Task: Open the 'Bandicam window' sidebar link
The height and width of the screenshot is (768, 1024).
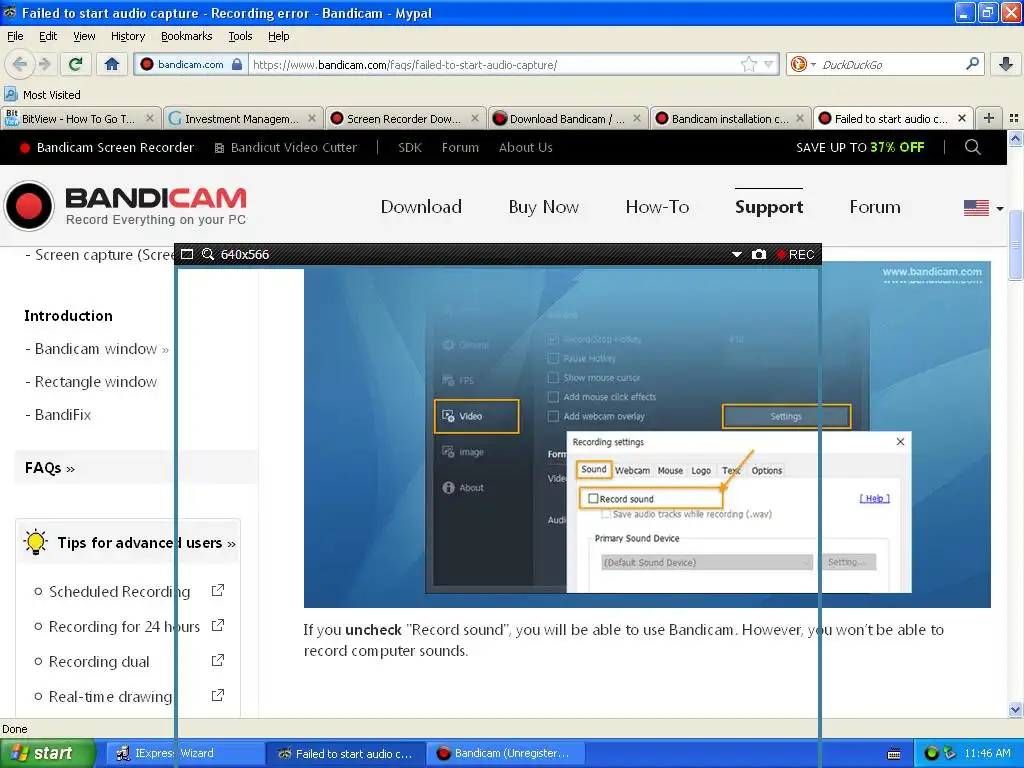Action: pyautogui.click(x=97, y=349)
